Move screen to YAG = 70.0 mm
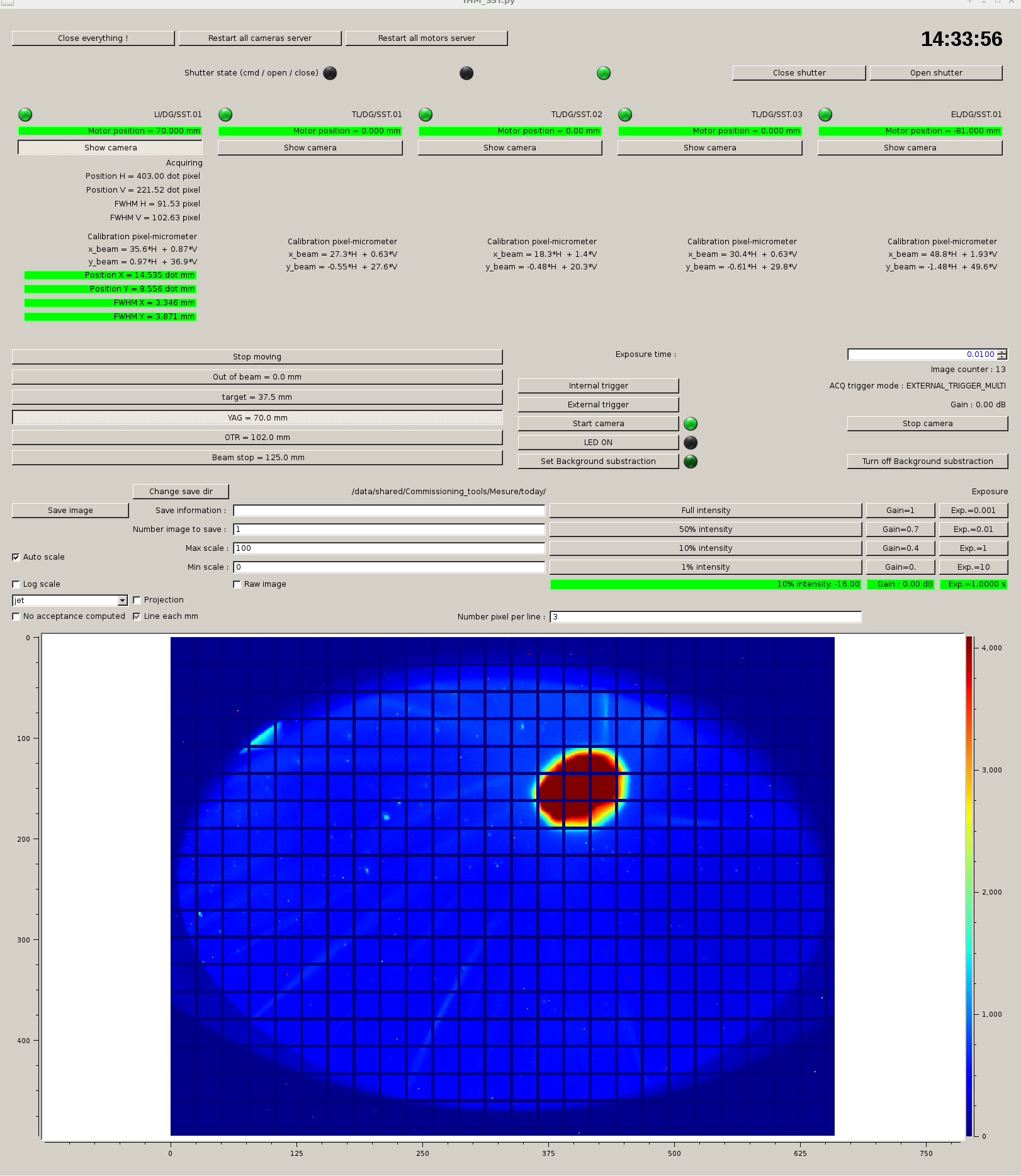The width and height of the screenshot is (1021, 1176). [x=257, y=418]
